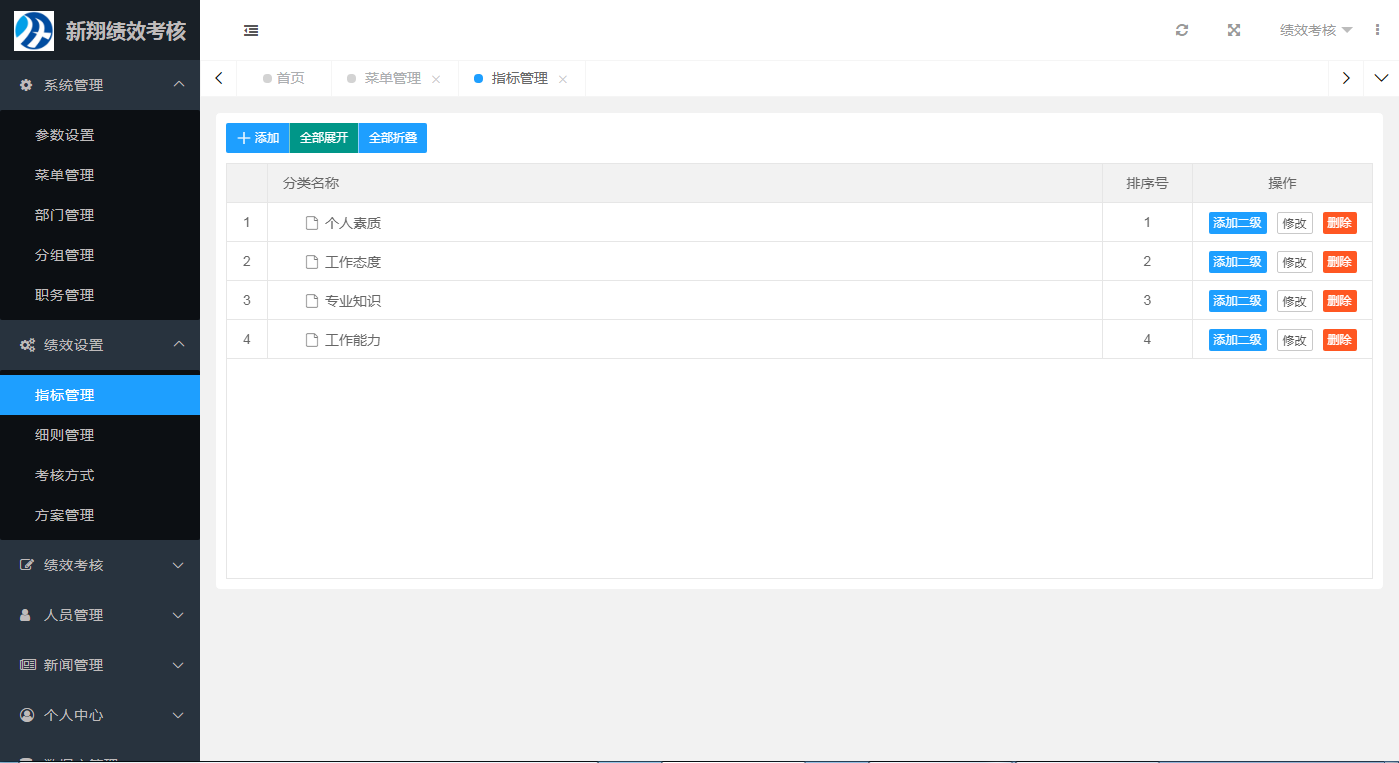Click 添加二级 for 专业知识 row
The width and height of the screenshot is (1399, 763).
(x=1237, y=301)
